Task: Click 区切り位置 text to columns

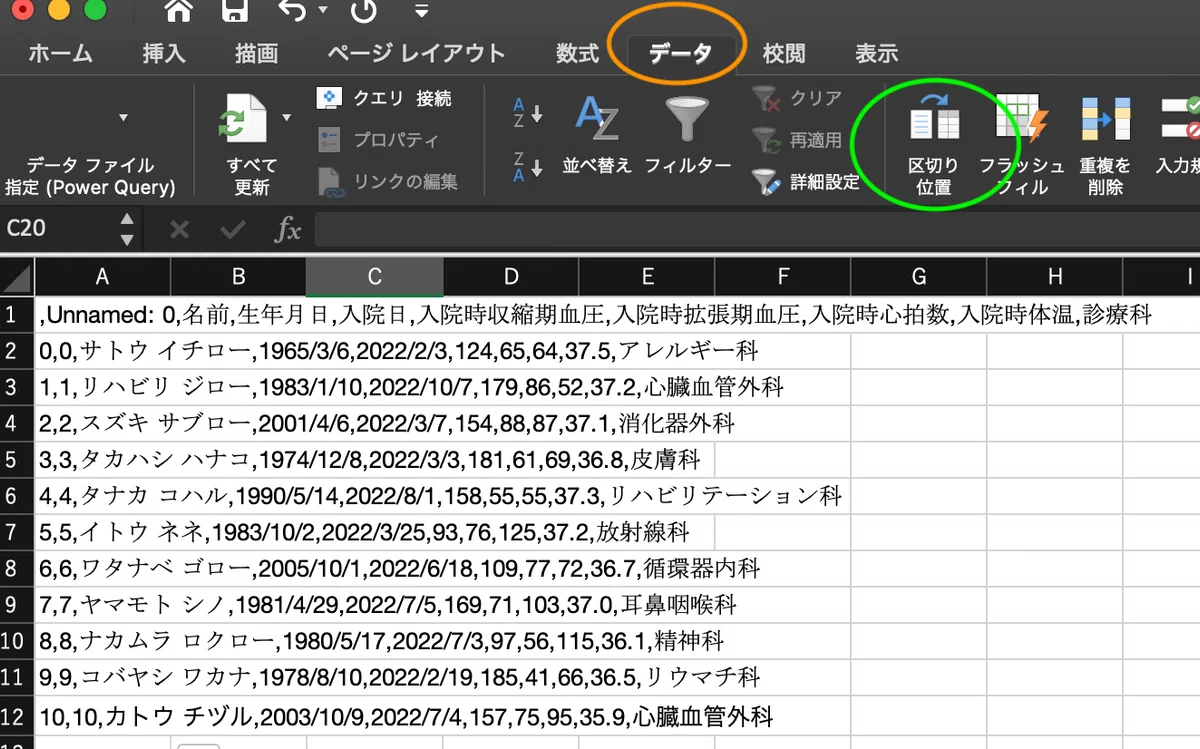Action: pyautogui.click(x=933, y=145)
